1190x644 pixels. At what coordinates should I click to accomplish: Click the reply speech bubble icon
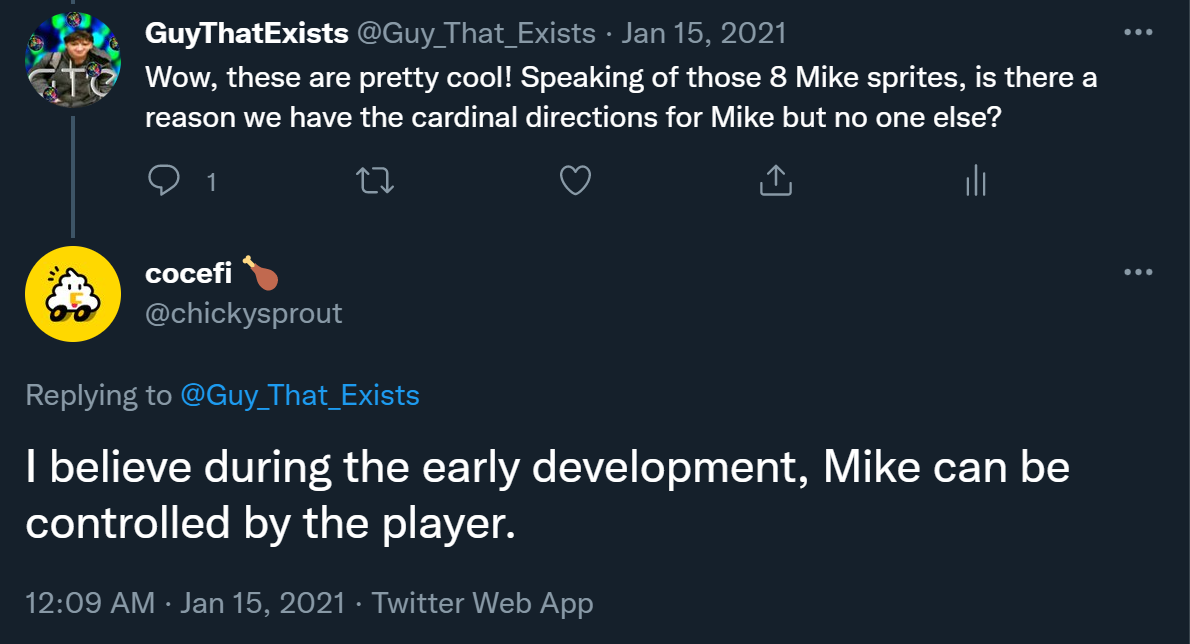(x=164, y=180)
